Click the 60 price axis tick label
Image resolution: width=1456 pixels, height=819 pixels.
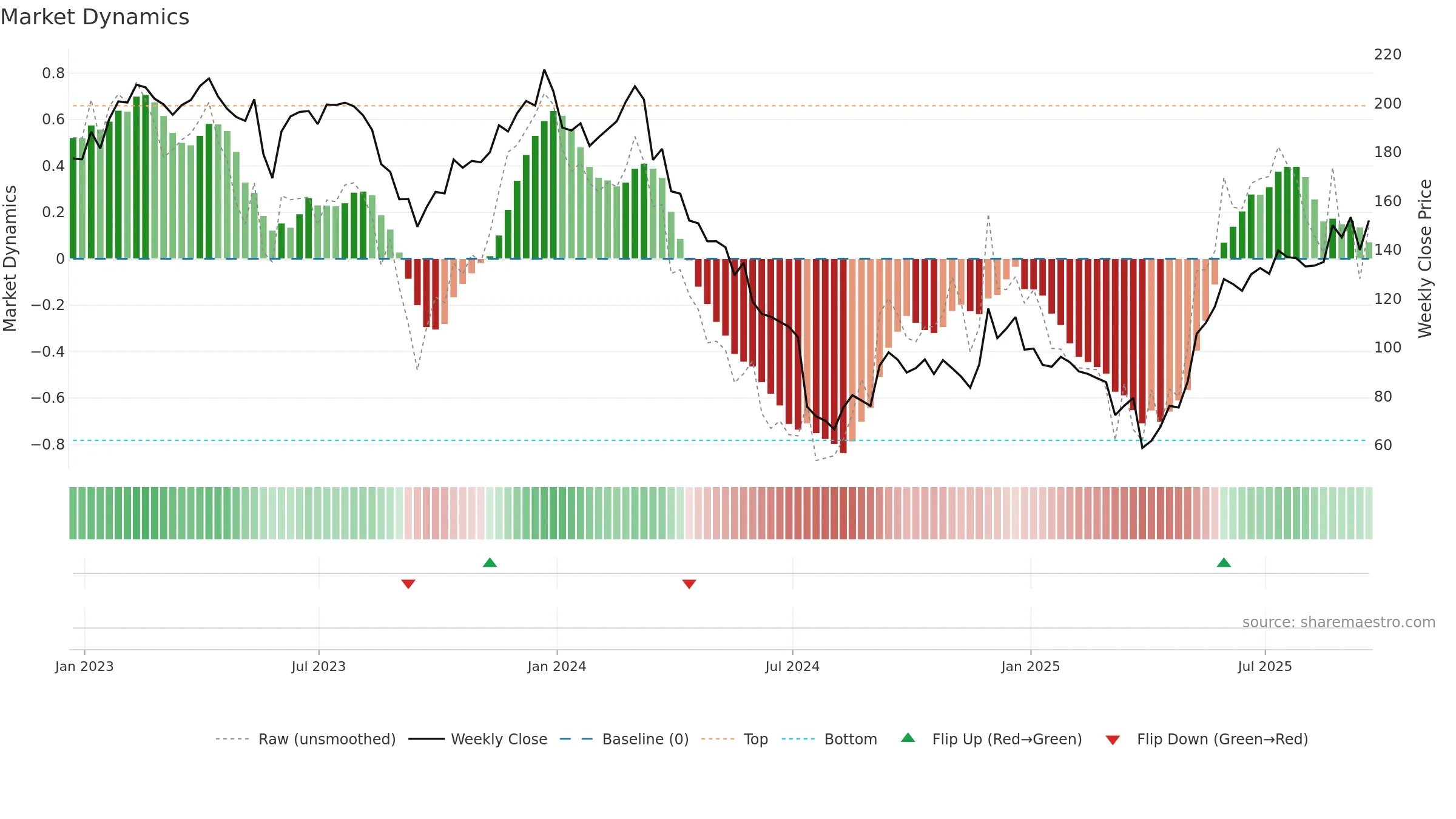click(x=1383, y=445)
